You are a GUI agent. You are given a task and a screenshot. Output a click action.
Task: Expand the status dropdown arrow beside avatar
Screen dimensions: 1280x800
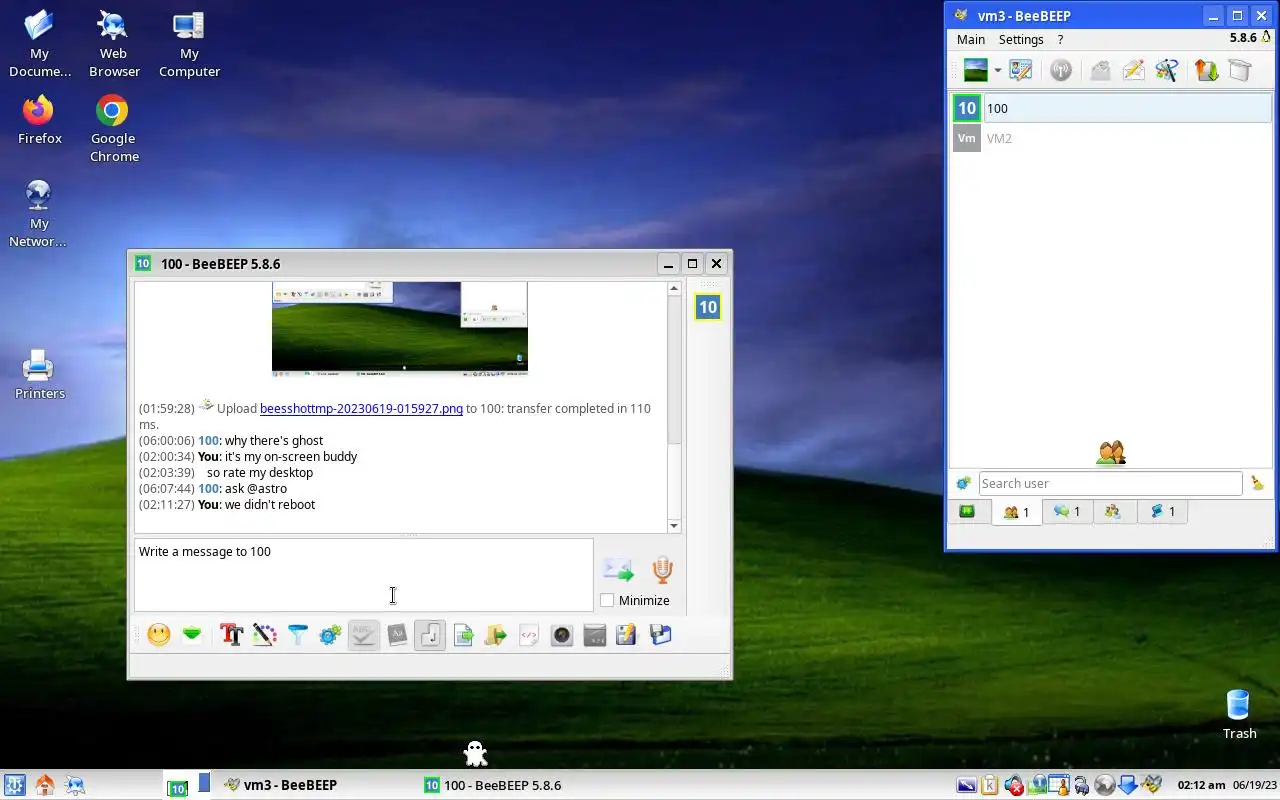(997, 70)
